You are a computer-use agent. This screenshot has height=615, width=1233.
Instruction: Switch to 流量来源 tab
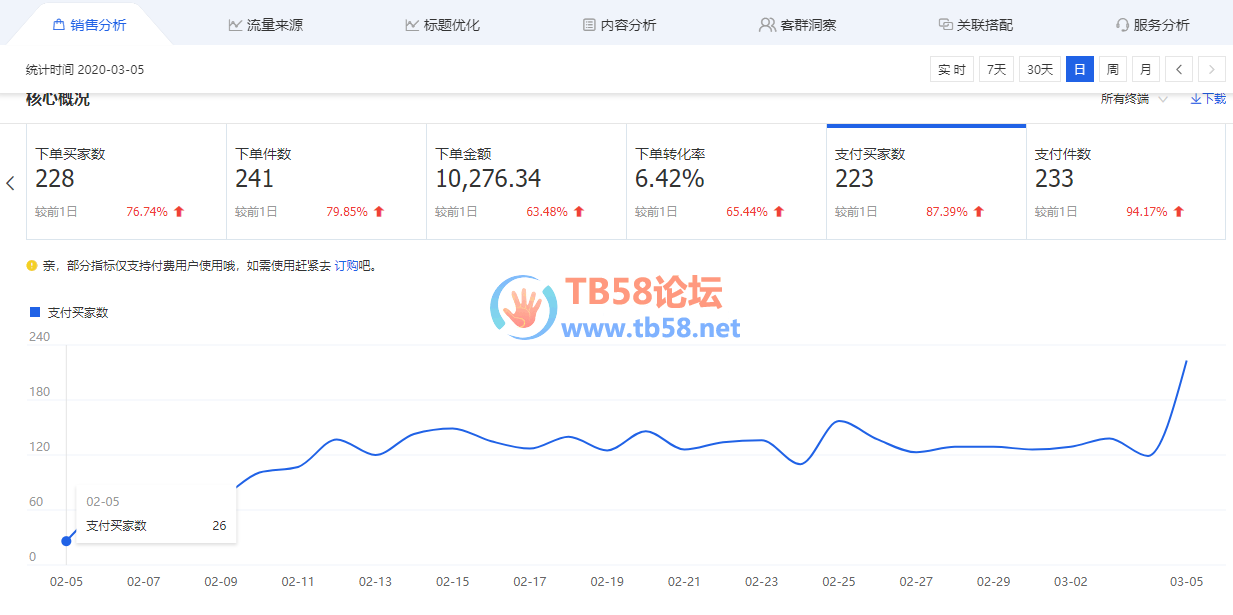[x=265, y=25]
